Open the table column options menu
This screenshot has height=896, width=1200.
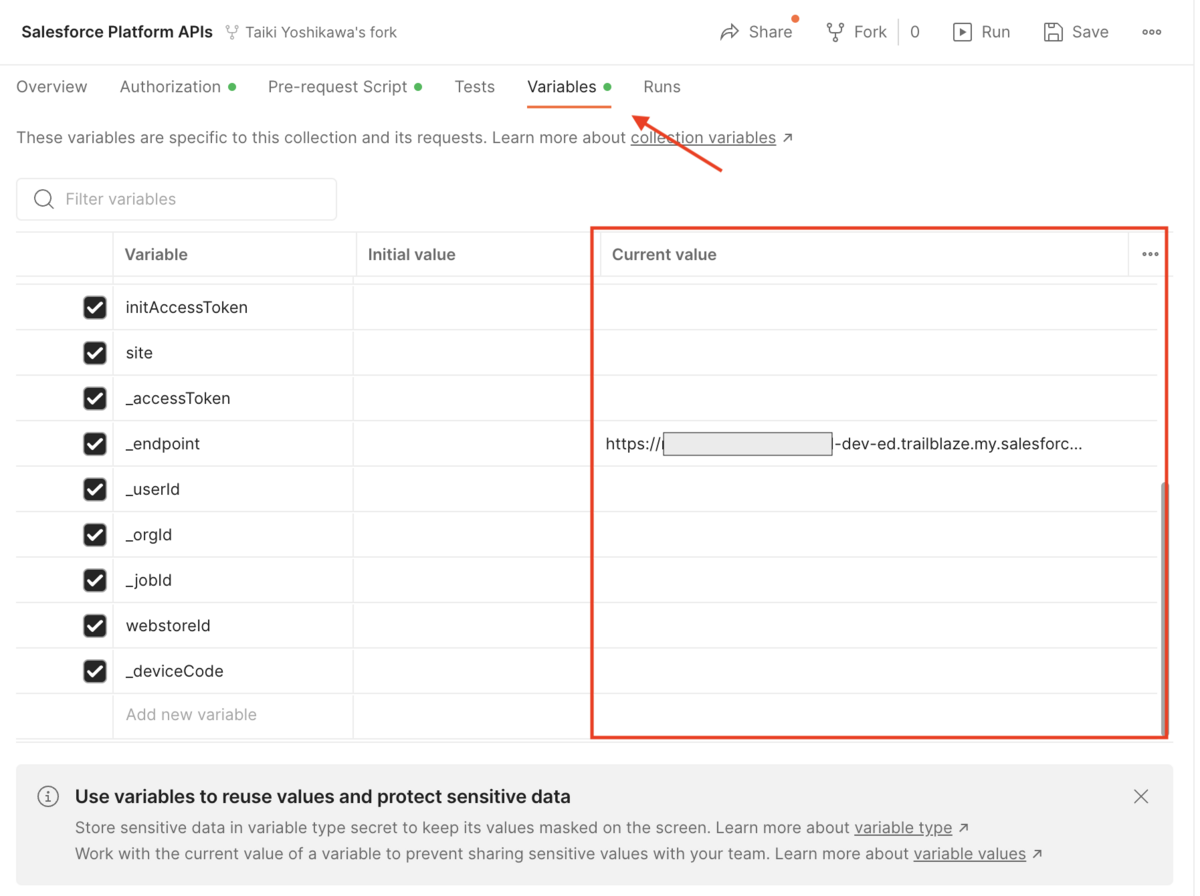[1150, 254]
